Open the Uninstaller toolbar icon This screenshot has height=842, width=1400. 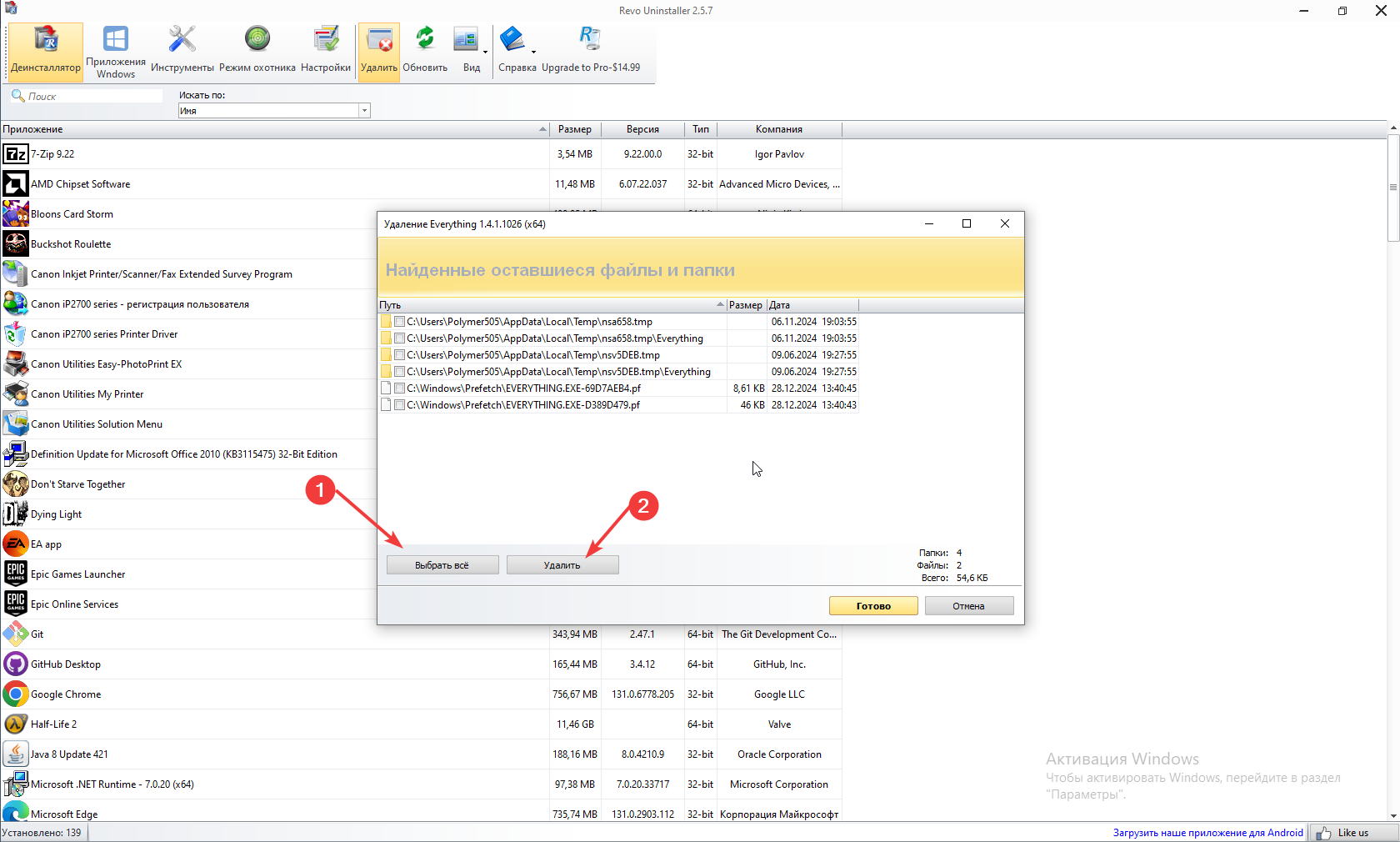[x=46, y=40]
